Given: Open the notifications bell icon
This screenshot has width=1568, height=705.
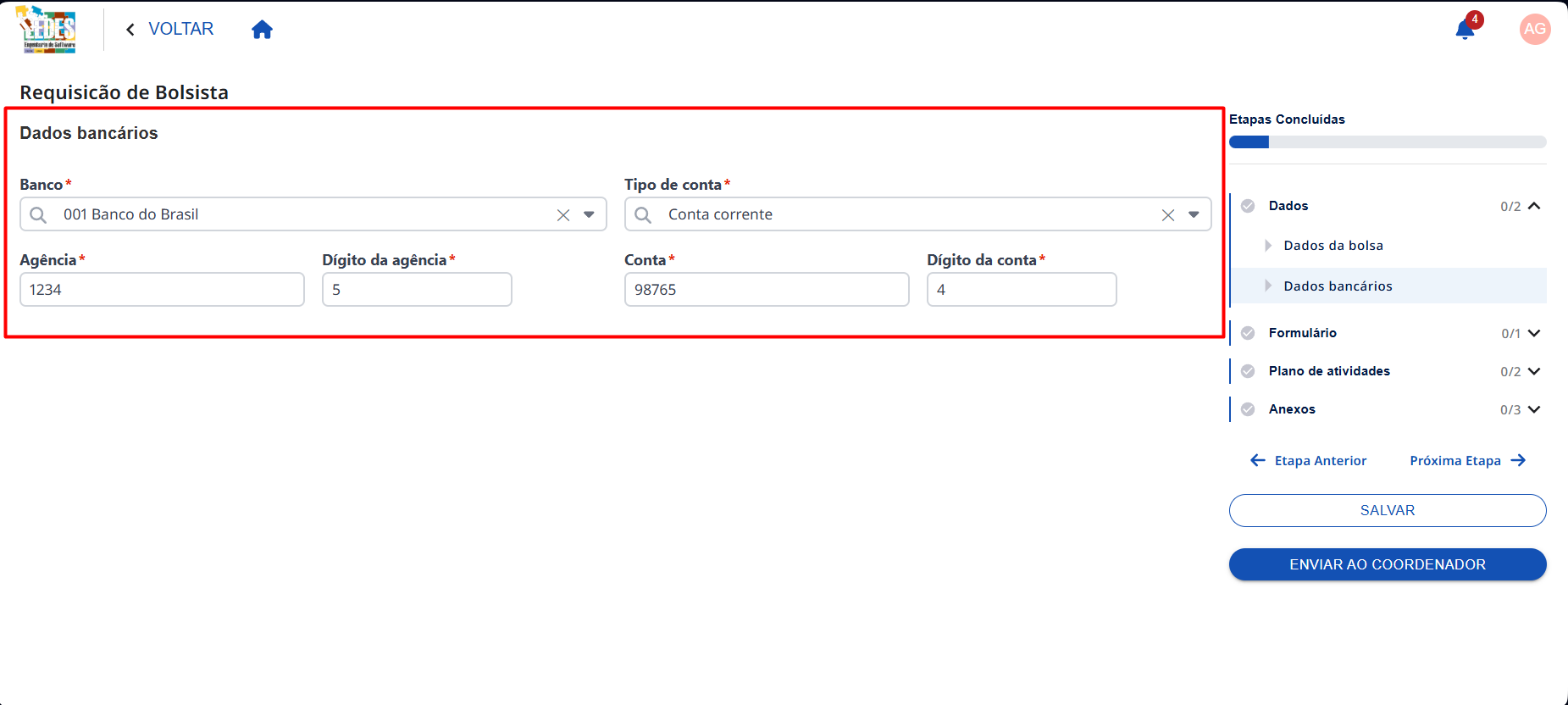Looking at the screenshot, I should coord(1465,30).
